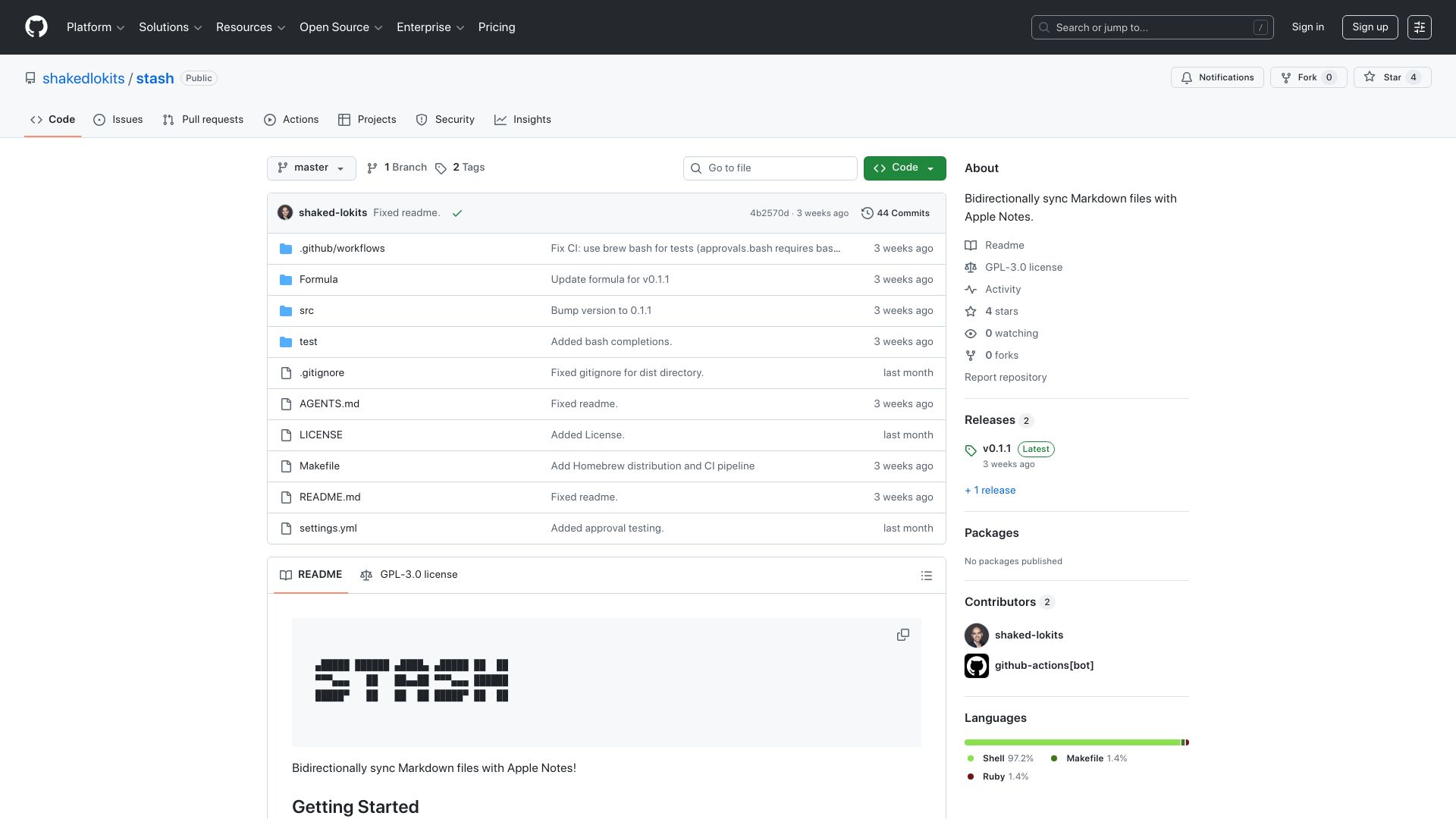Open the accessibility settings icon next to Sign up

click(x=1419, y=27)
